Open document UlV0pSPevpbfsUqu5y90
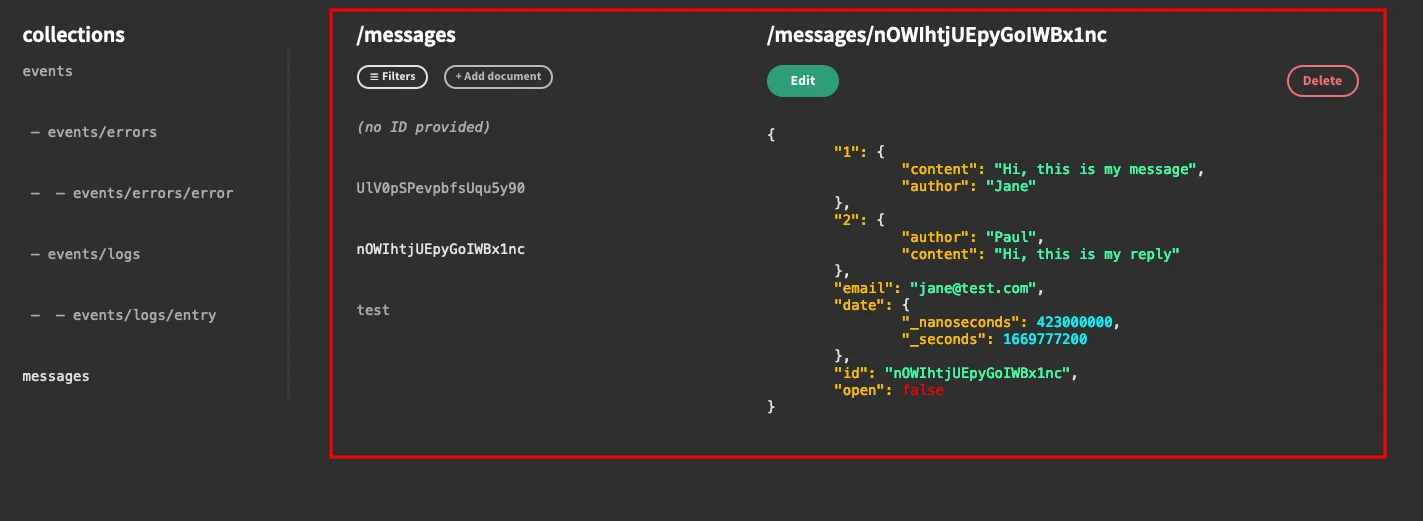This screenshot has height=521, width=1423. click(x=441, y=188)
